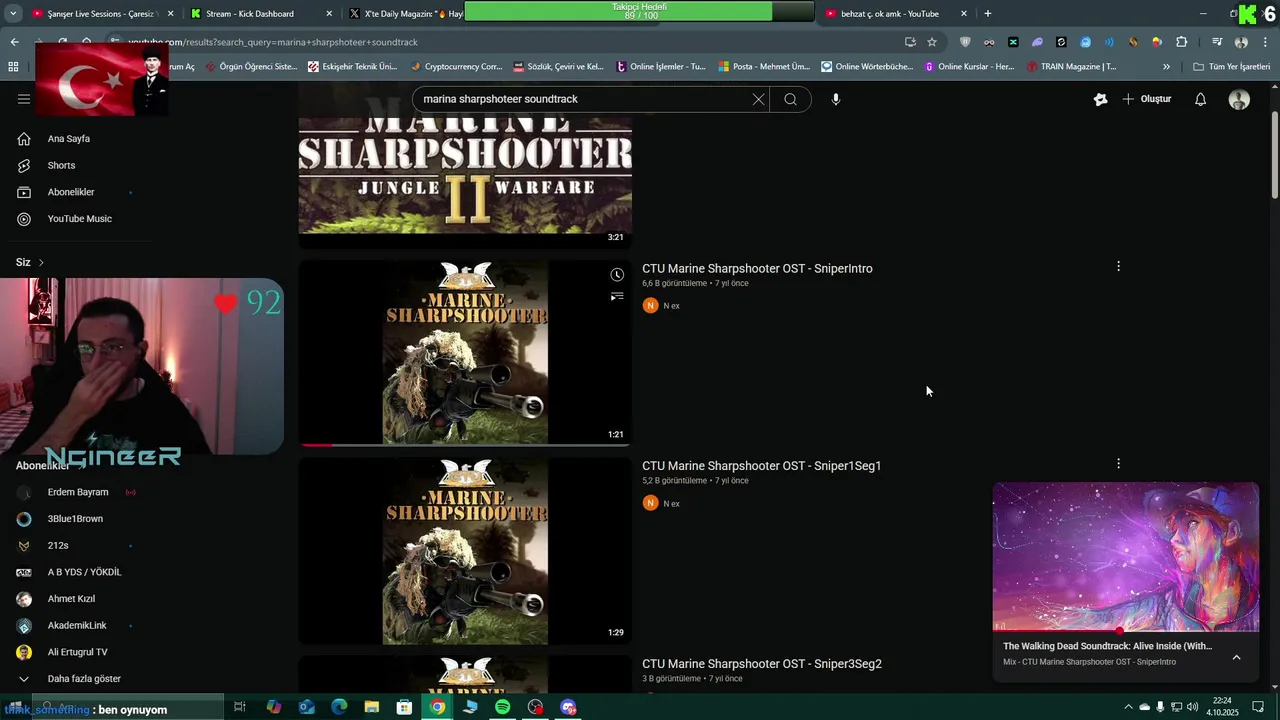Viewport: 1280px width, 720px height.
Task: Open File Explorer from the taskbar
Action: click(x=371, y=707)
